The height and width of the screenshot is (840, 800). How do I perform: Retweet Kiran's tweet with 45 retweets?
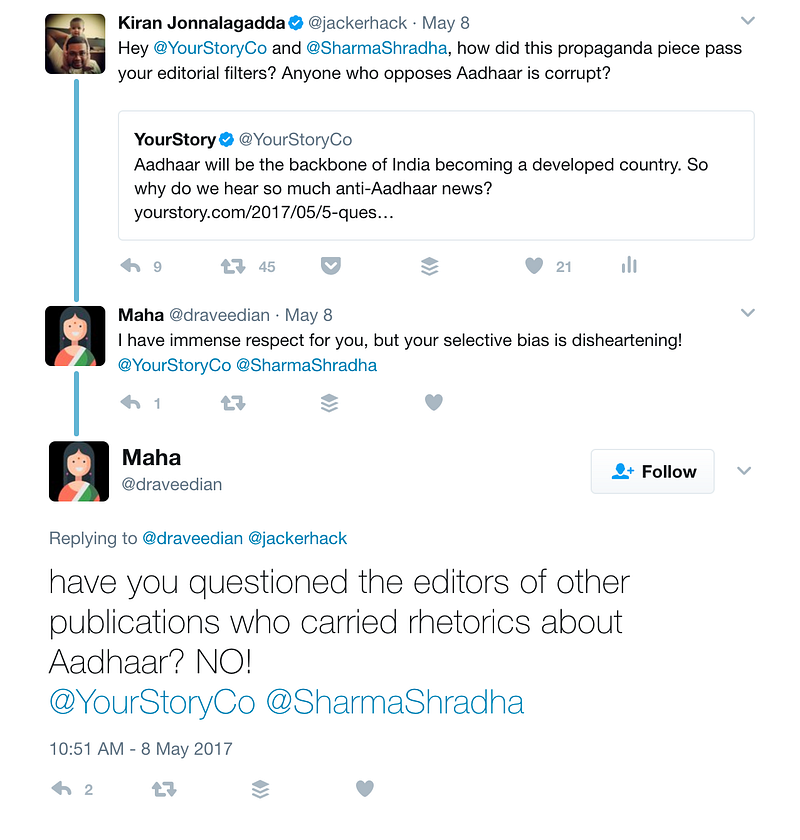click(233, 266)
